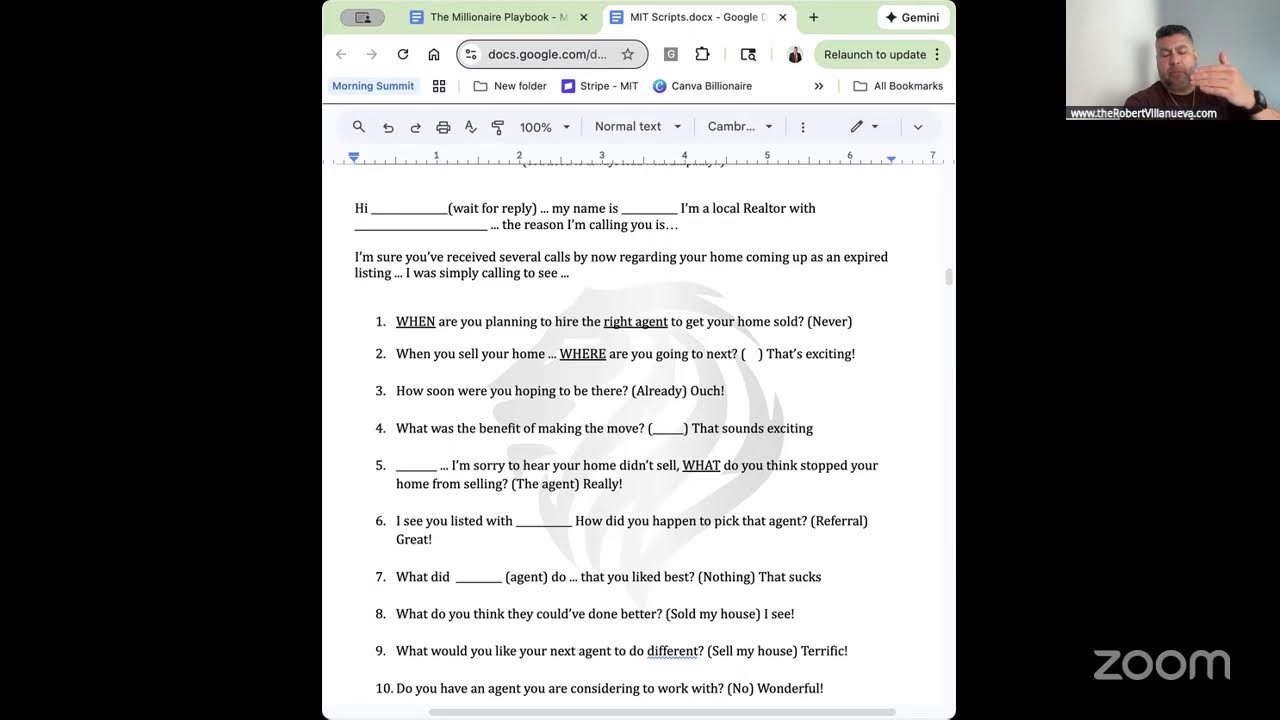Collapse the menus with chevron arrow
Image resolution: width=1280 pixels, height=720 pixels.
918,127
